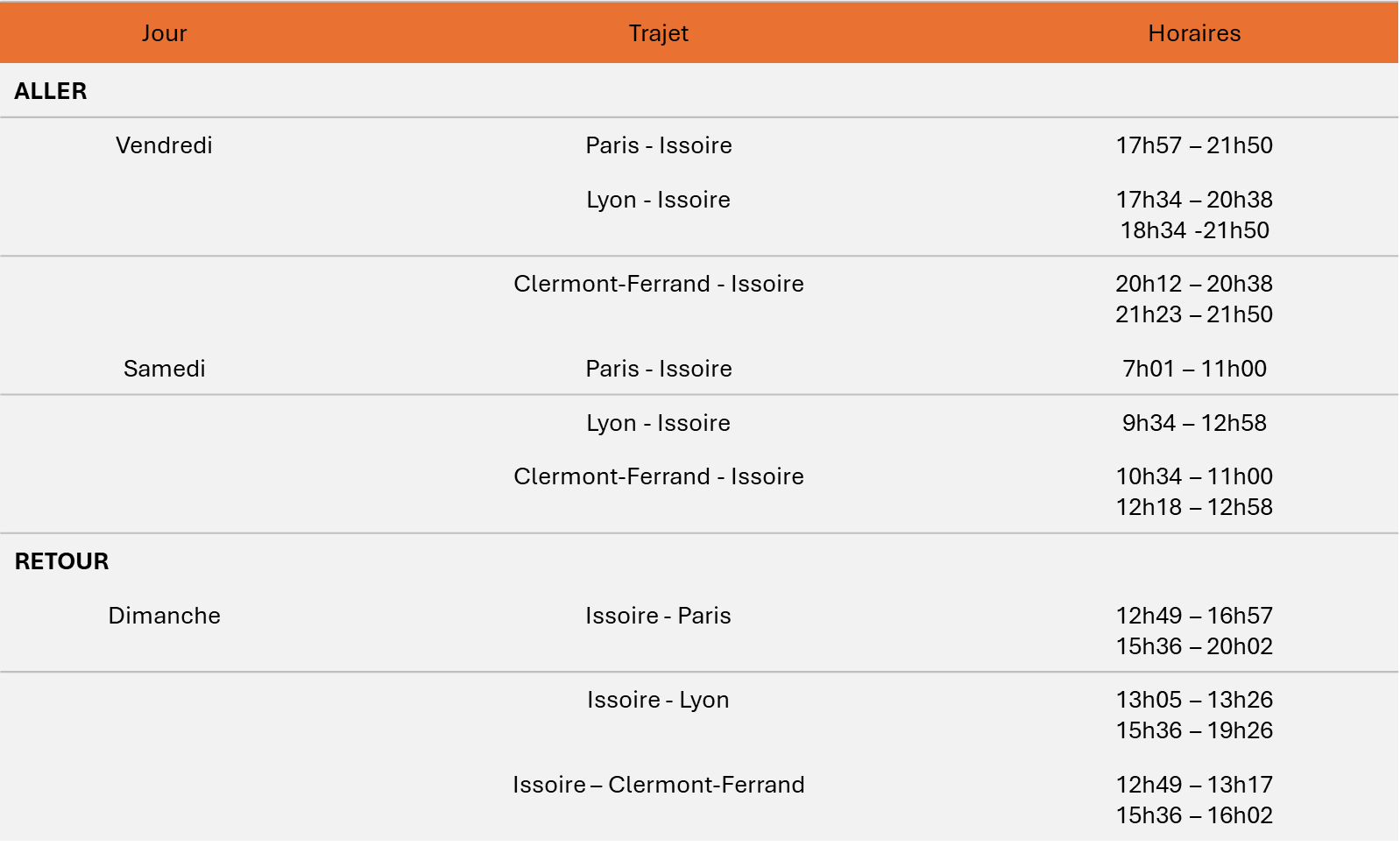
Task: Click the Vendredi day cell
Action: click(164, 145)
